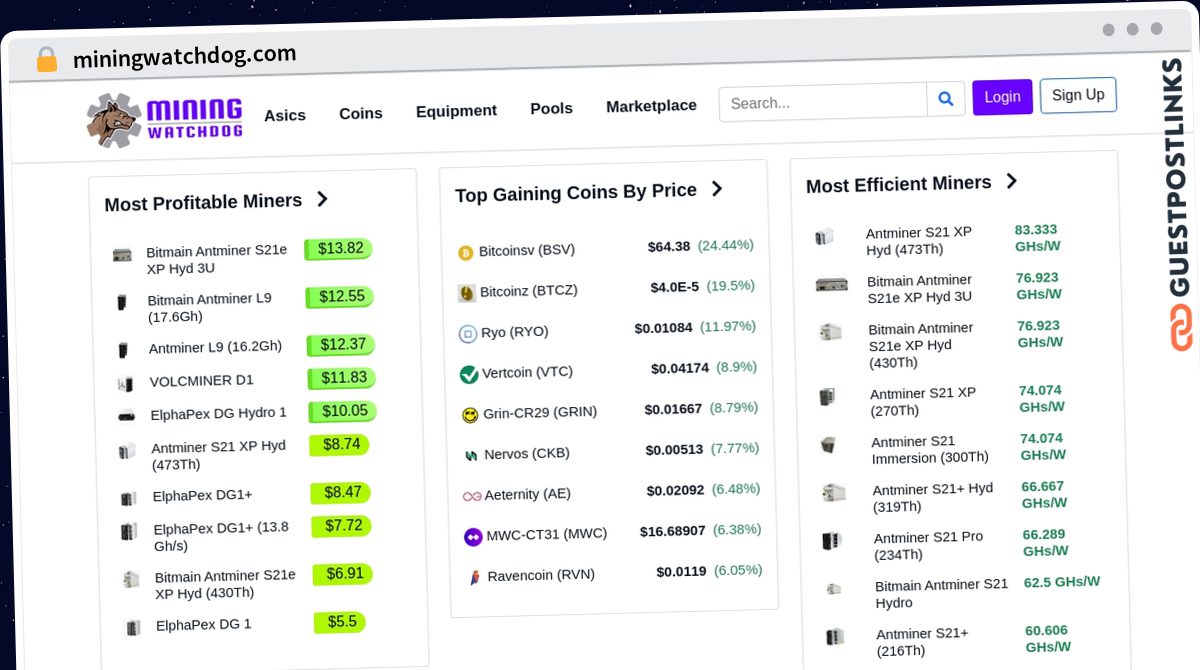Expand Most Efficient Miners via chevron
This screenshot has width=1200, height=670.
click(1011, 181)
